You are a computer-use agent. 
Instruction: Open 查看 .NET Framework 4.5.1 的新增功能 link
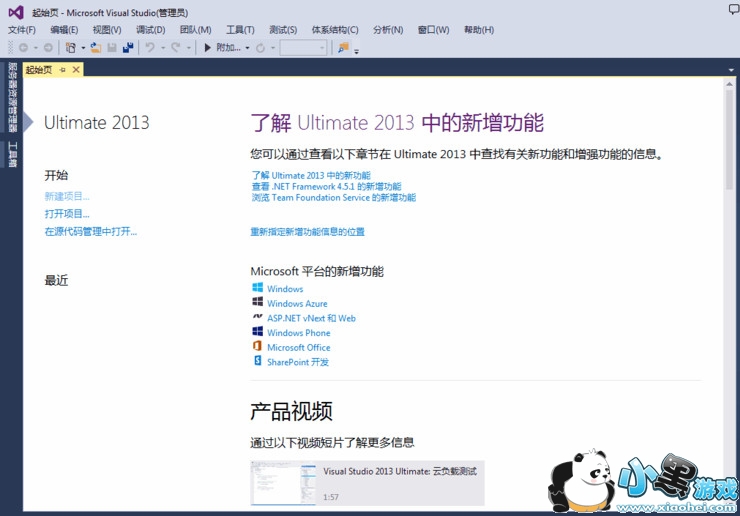327,186
